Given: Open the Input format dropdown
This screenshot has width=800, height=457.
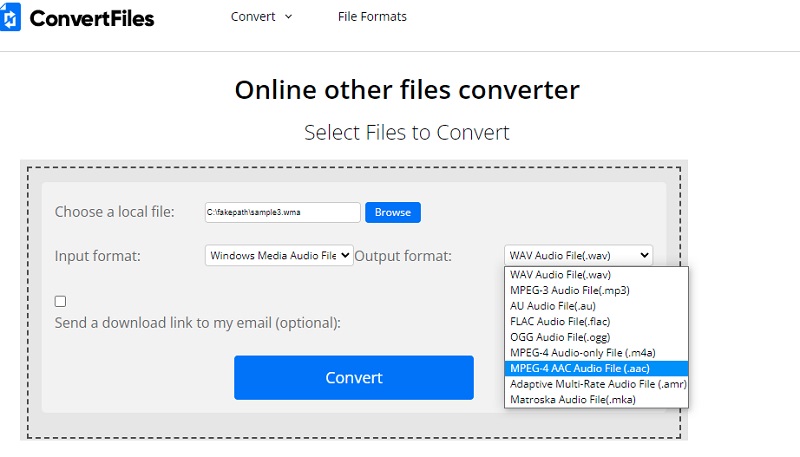Looking at the screenshot, I should [x=279, y=256].
